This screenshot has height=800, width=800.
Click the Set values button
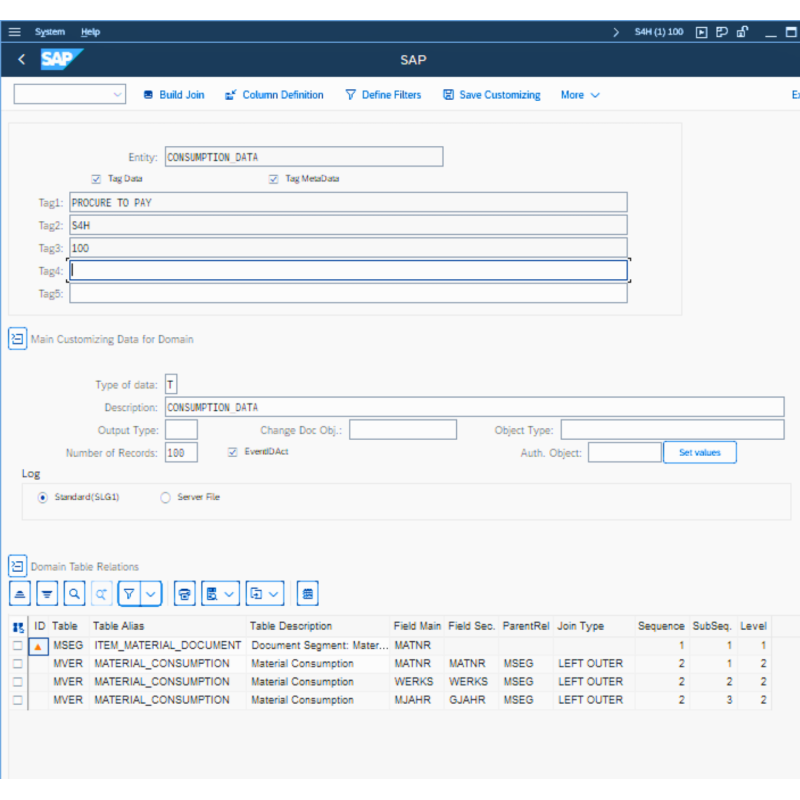pos(699,453)
